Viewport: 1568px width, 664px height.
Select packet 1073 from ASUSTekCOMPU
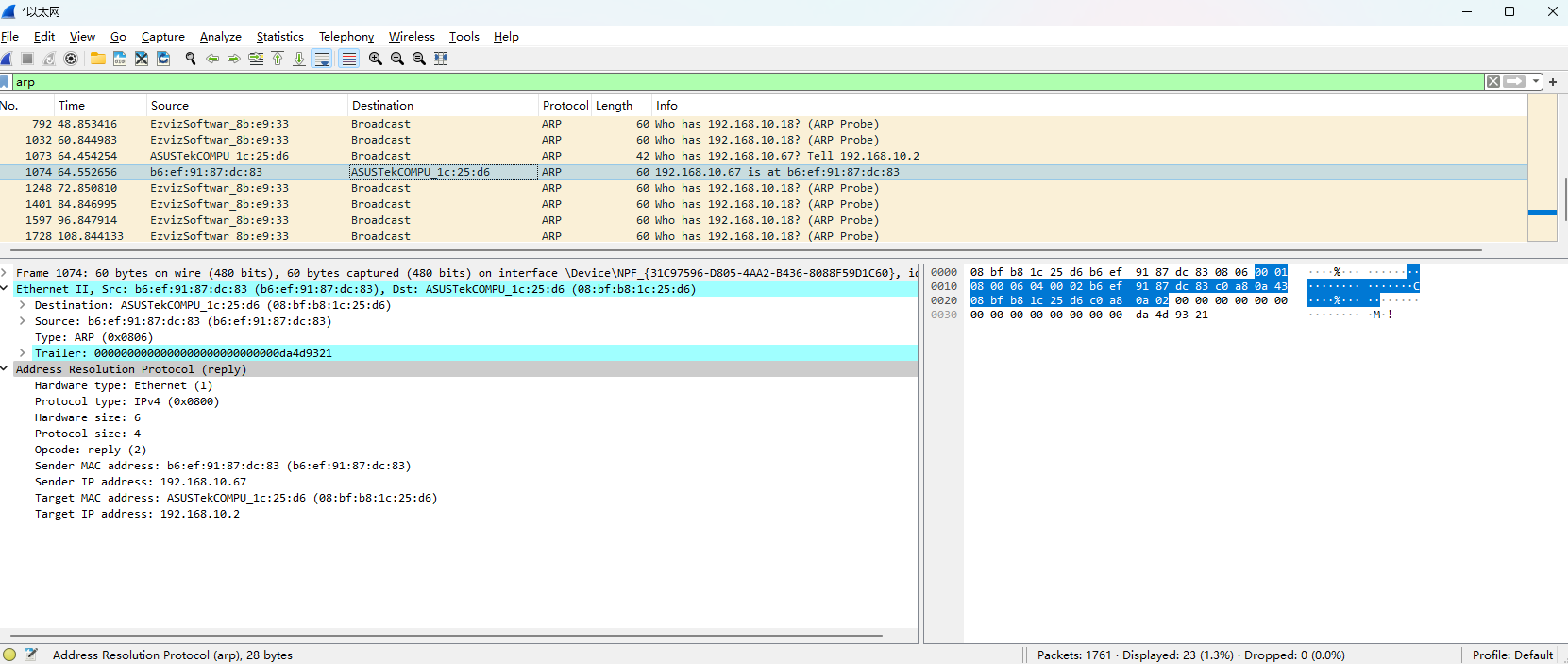pyautogui.click(x=764, y=156)
